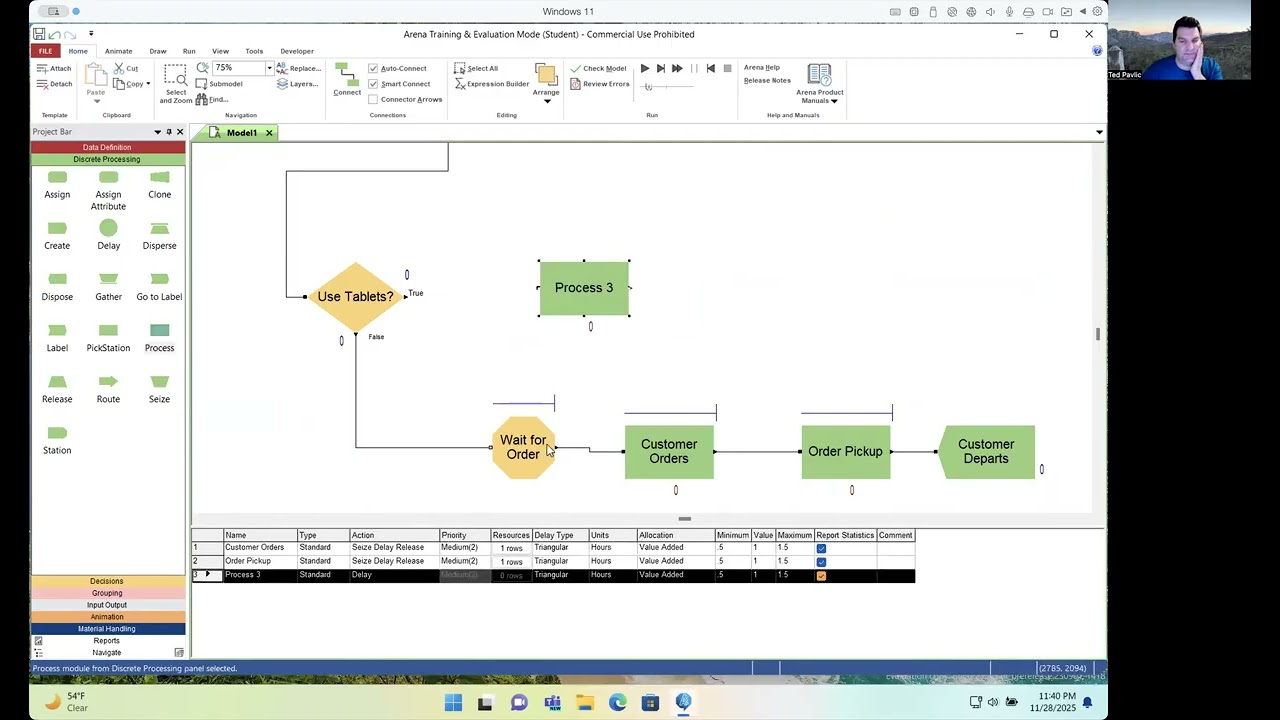Open the View ribbon tab
The image size is (1280, 720).
220,51
